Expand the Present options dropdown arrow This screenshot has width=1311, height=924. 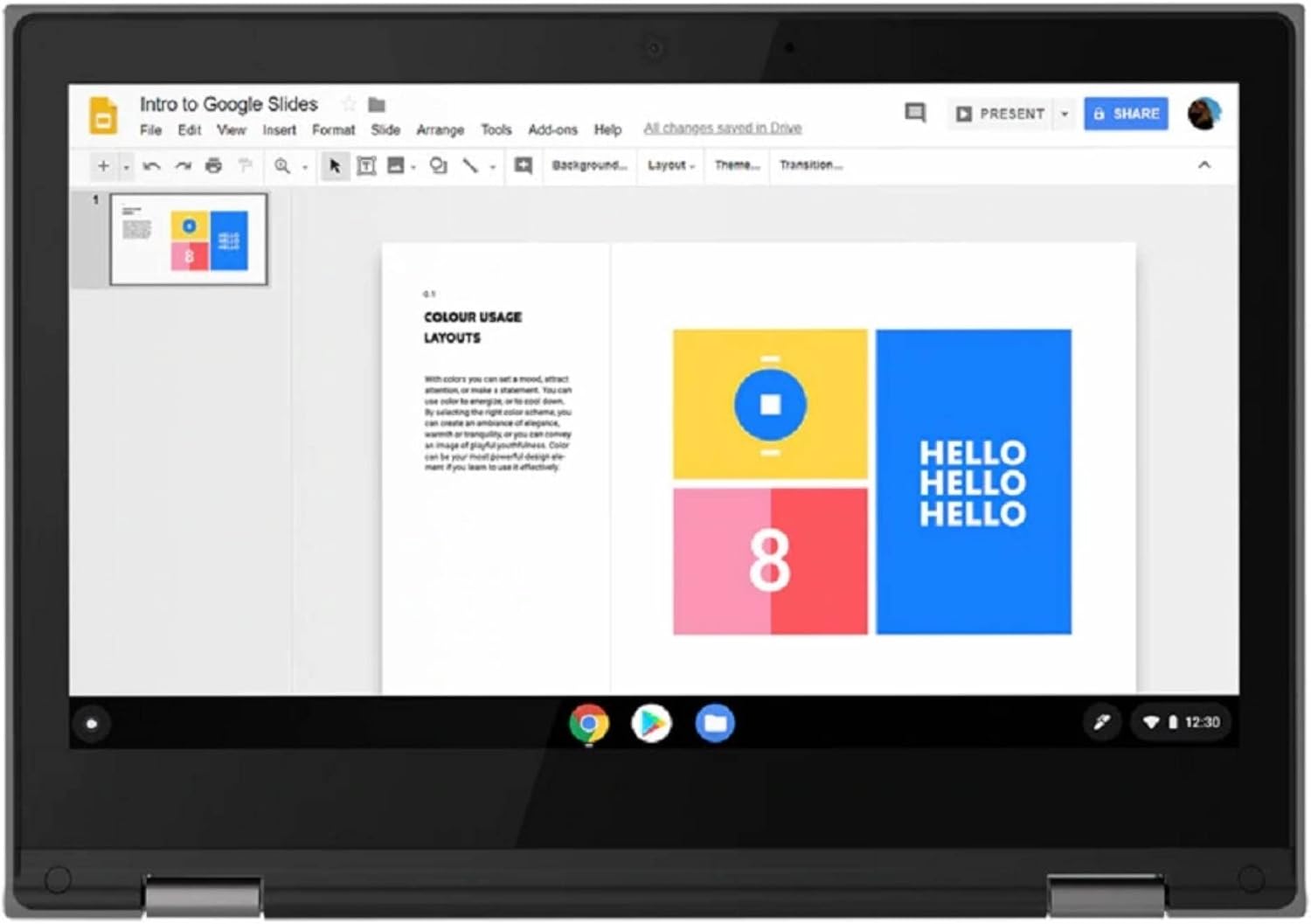(x=1065, y=114)
